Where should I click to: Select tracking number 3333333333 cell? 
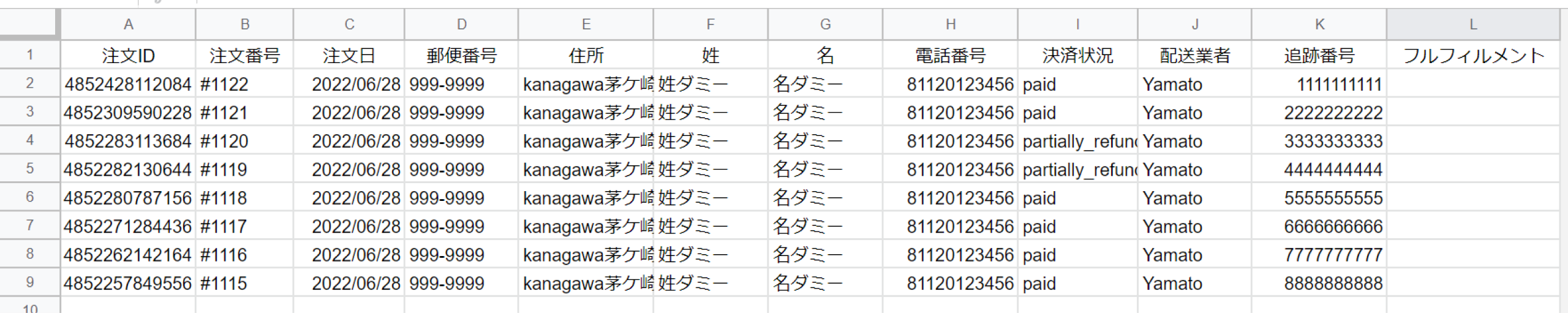point(1318,141)
